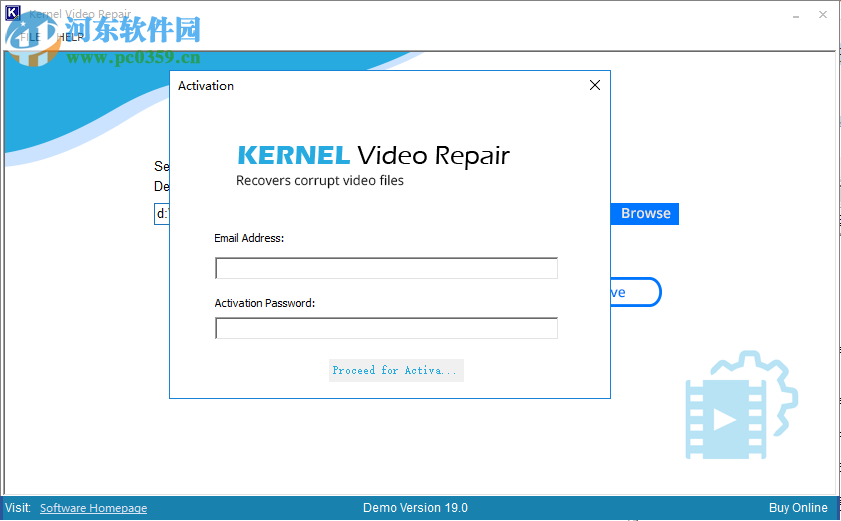Click the Kernel app icon in title bar

tap(12, 13)
